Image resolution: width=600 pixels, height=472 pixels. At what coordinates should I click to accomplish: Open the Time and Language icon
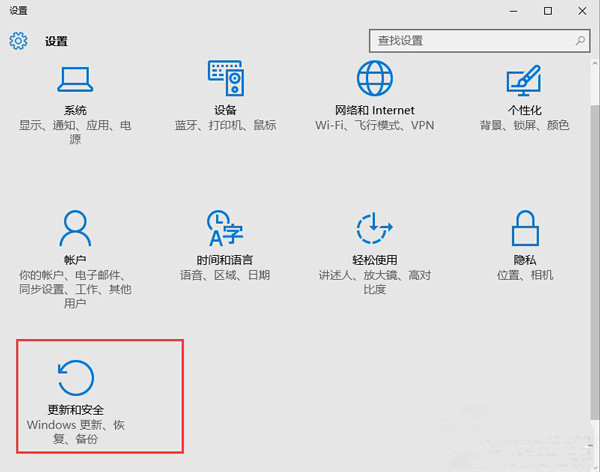coord(225,228)
